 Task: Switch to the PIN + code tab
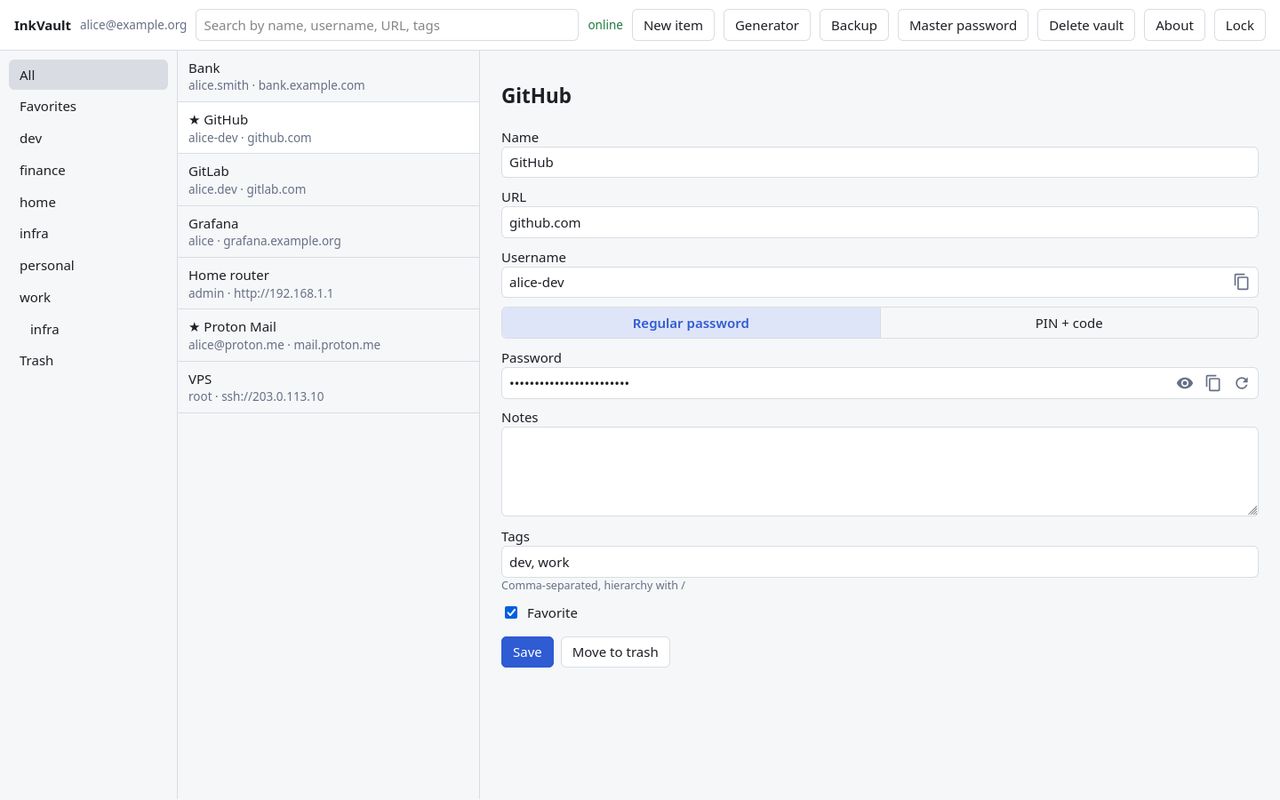point(1069,323)
